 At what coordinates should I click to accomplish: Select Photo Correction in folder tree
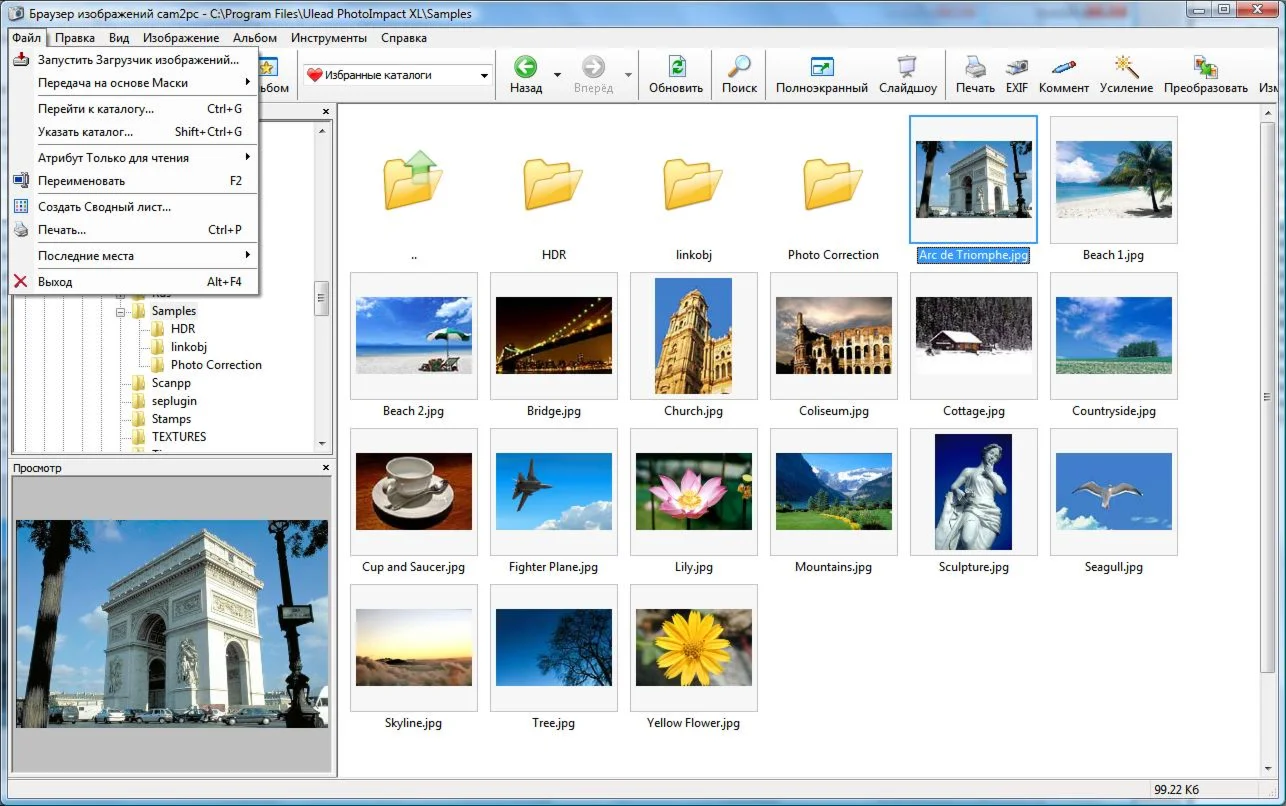pyautogui.click(x=216, y=365)
